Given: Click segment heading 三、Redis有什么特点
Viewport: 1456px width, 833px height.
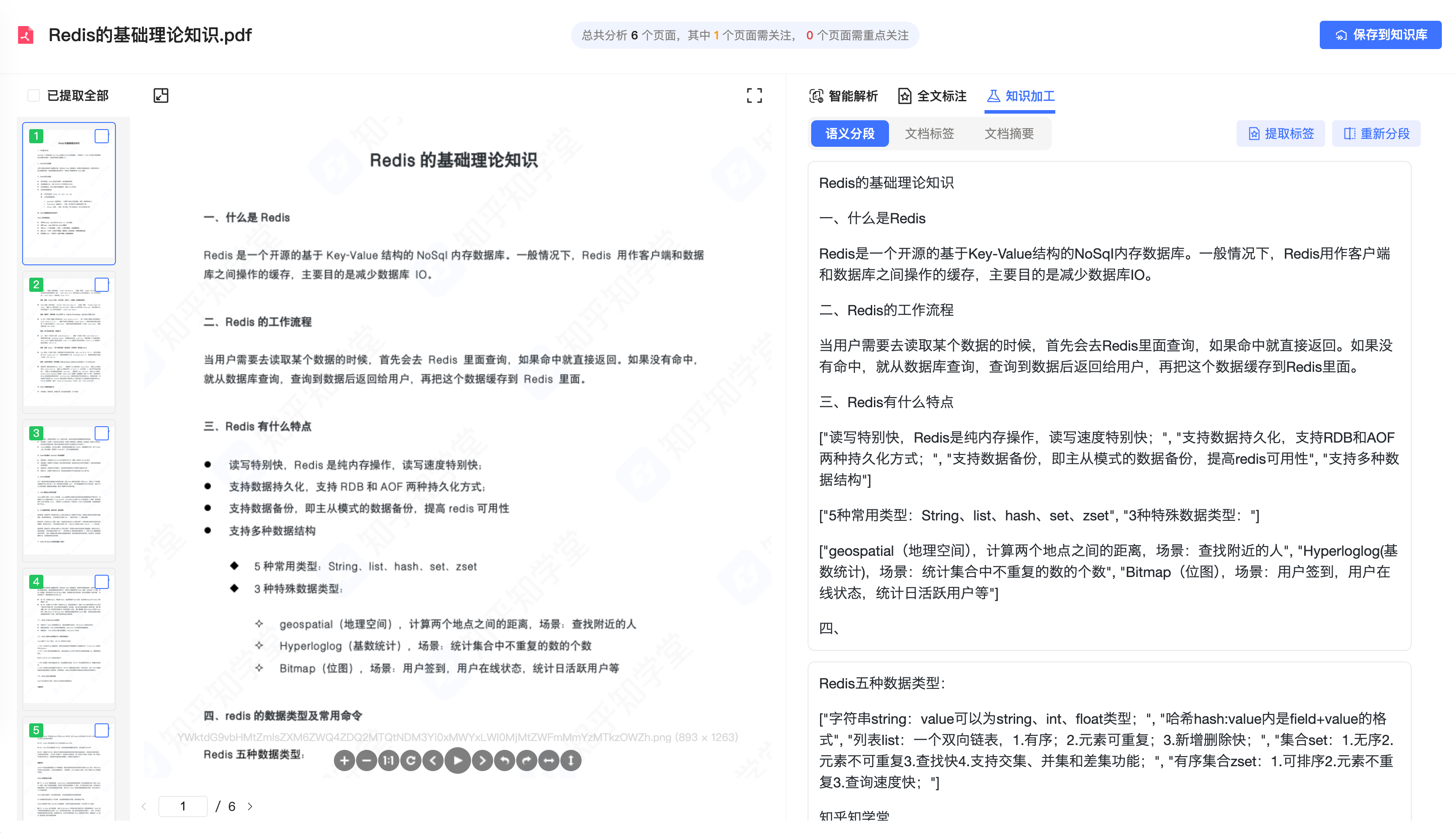Looking at the screenshot, I should pyautogui.click(x=886, y=402).
